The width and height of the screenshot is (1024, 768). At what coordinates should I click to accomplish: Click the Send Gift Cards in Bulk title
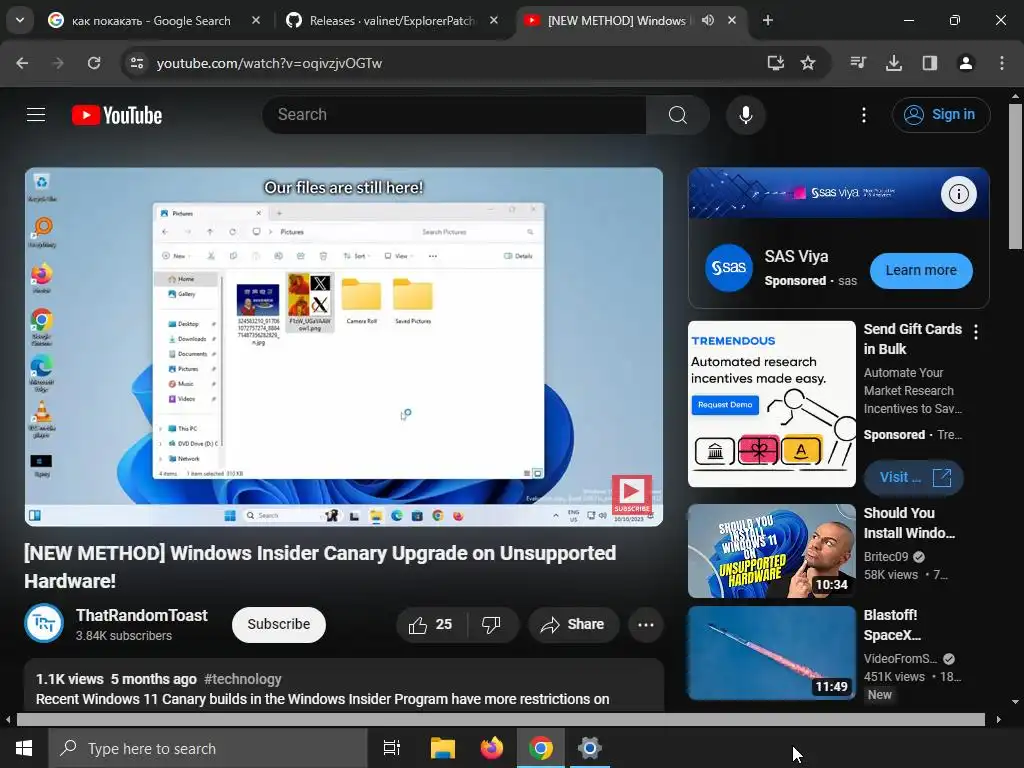click(912, 339)
